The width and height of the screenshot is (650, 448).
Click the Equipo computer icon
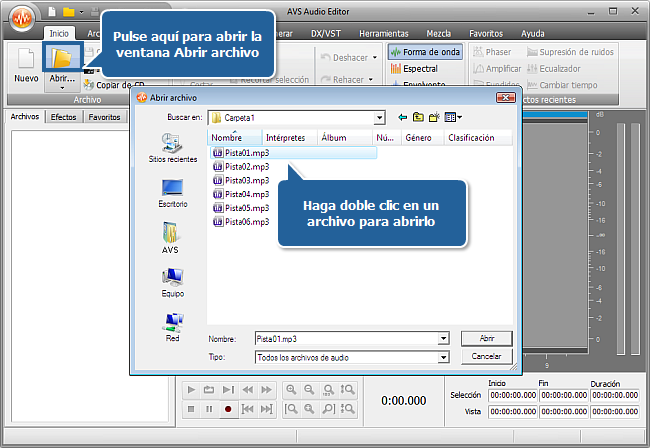pyautogui.click(x=172, y=282)
